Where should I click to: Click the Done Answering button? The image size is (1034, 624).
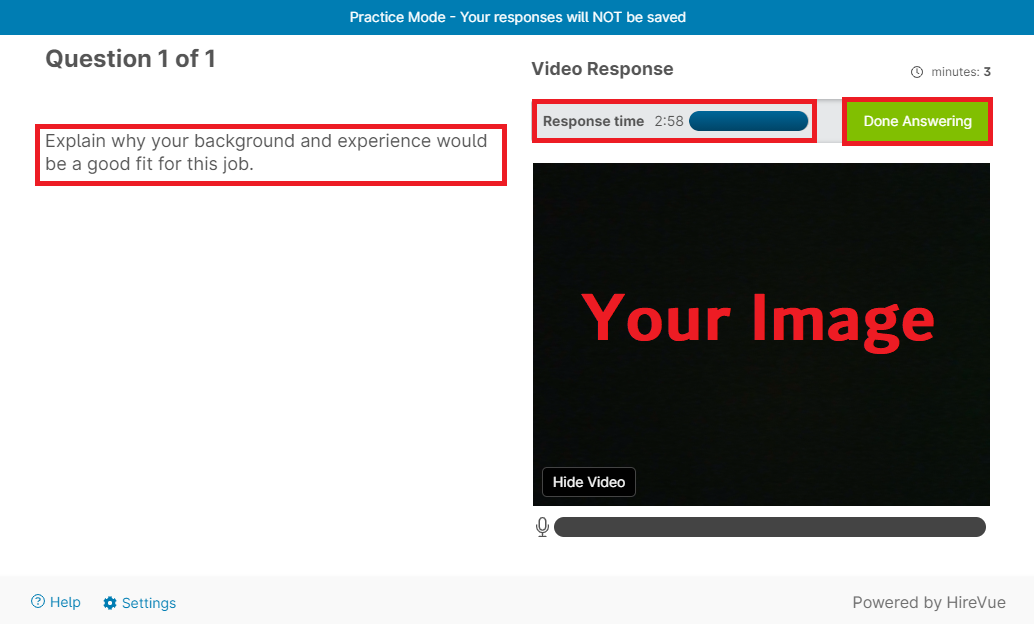[x=917, y=121]
